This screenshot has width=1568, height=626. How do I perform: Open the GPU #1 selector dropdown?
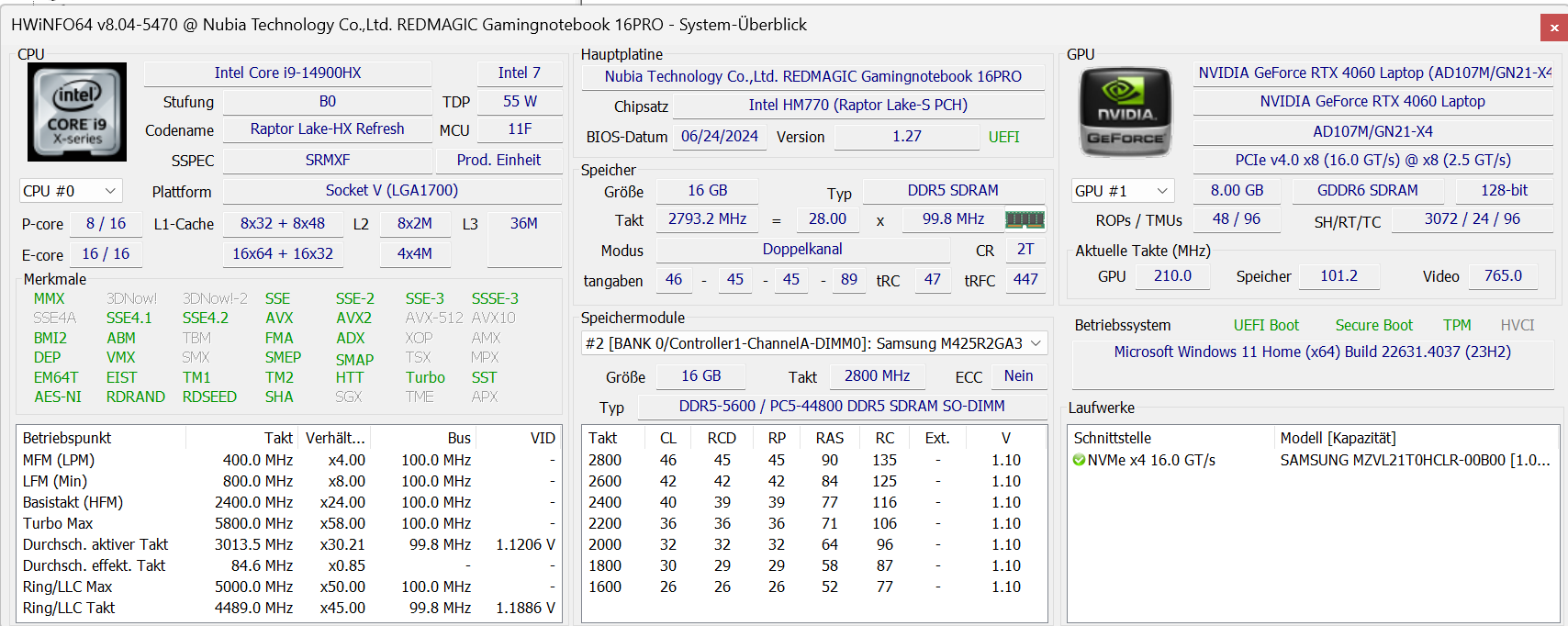(x=1122, y=191)
